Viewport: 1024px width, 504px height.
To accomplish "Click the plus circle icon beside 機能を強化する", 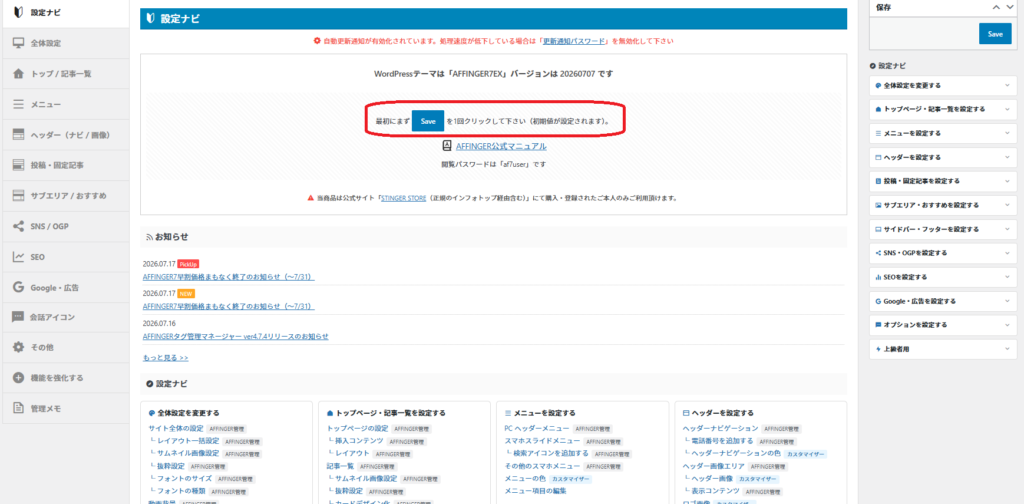I will coord(18,378).
